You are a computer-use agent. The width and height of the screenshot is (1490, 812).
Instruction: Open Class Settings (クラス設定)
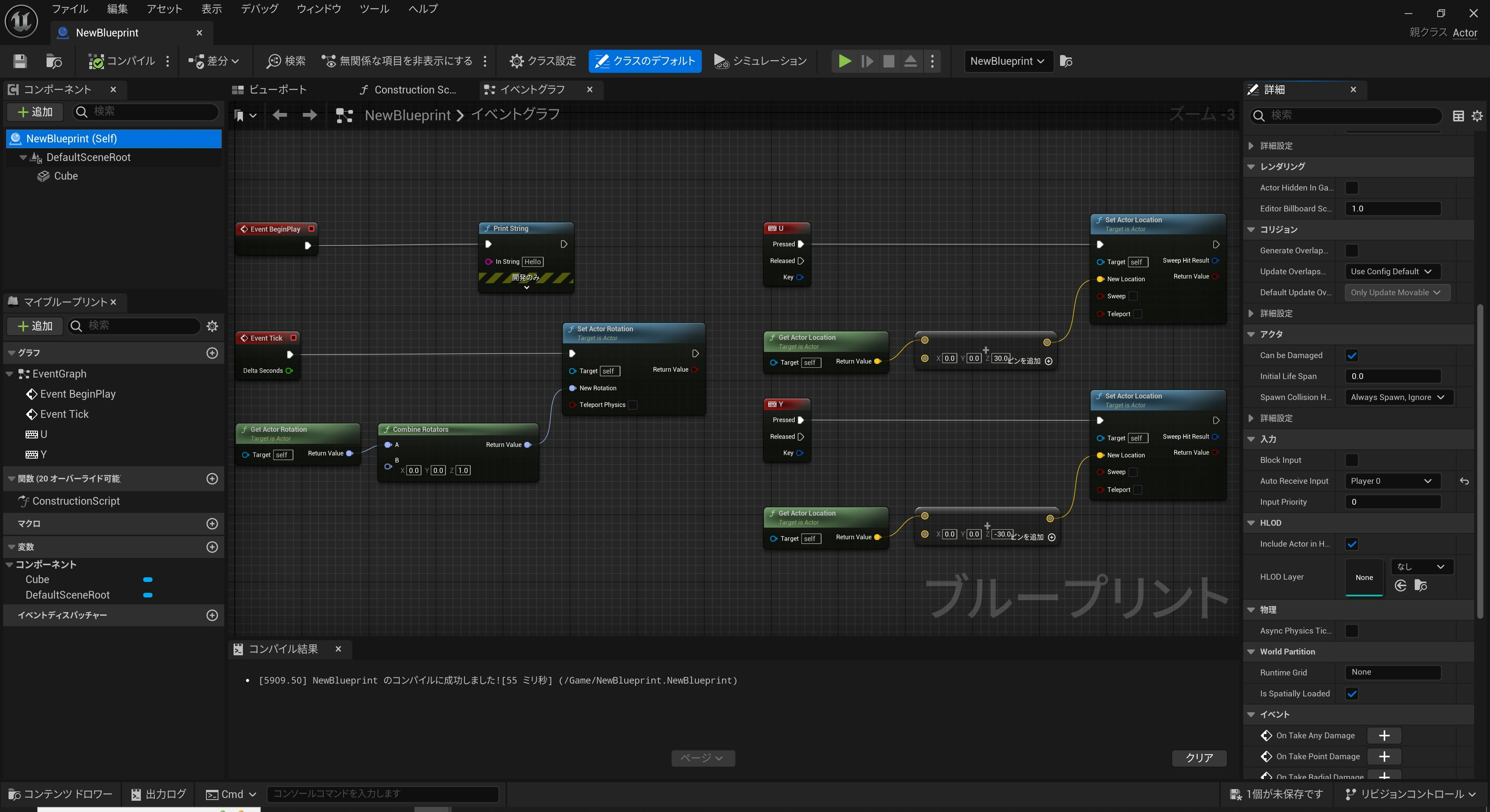click(x=542, y=61)
